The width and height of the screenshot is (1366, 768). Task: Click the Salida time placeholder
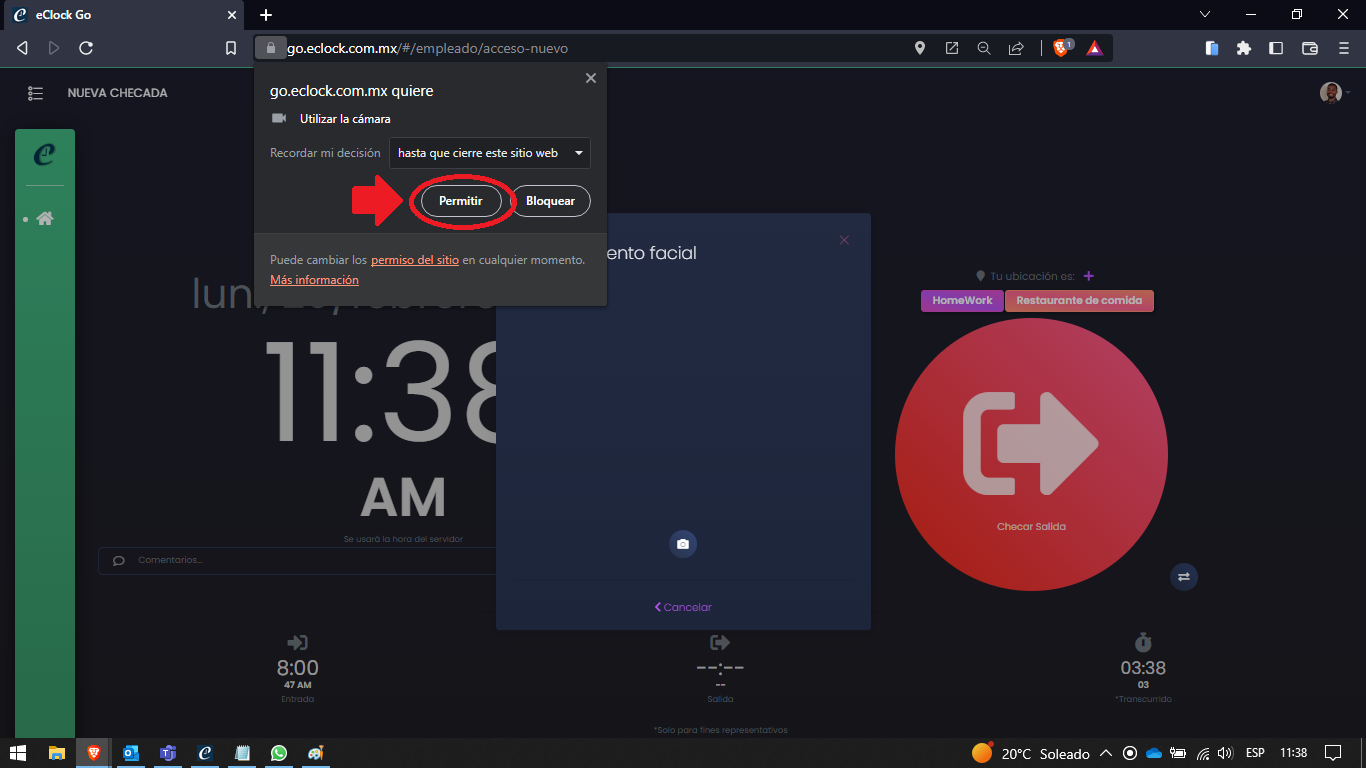click(x=720, y=668)
